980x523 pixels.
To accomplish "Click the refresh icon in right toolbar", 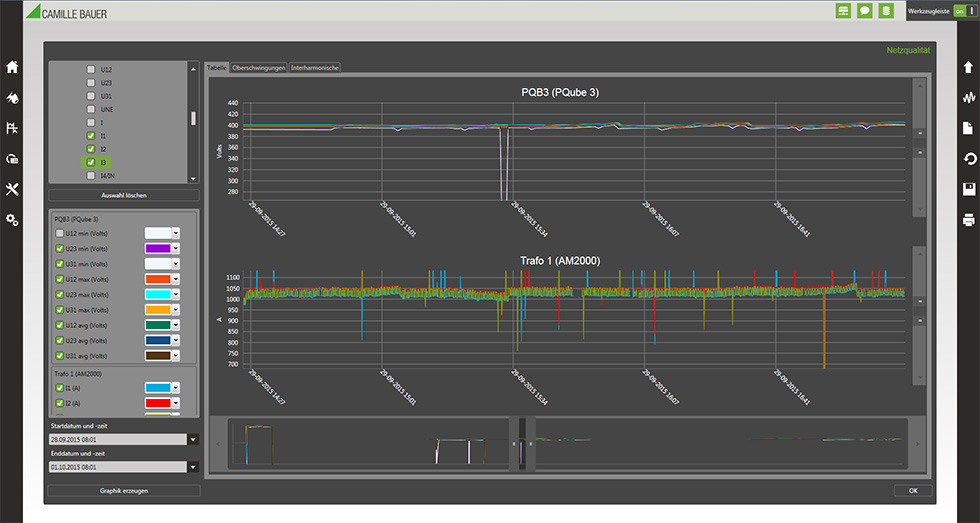I will 968,159.
